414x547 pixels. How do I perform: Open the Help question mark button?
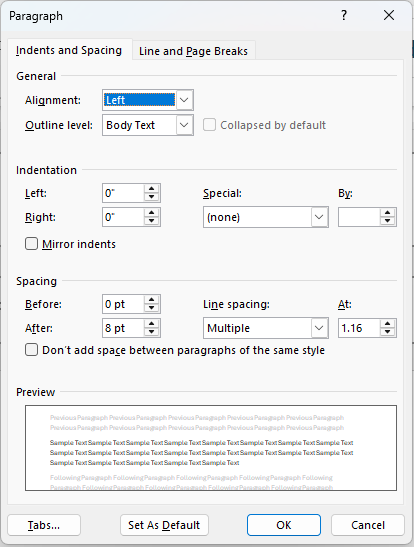pyautogui.click(x=344, y=15)
